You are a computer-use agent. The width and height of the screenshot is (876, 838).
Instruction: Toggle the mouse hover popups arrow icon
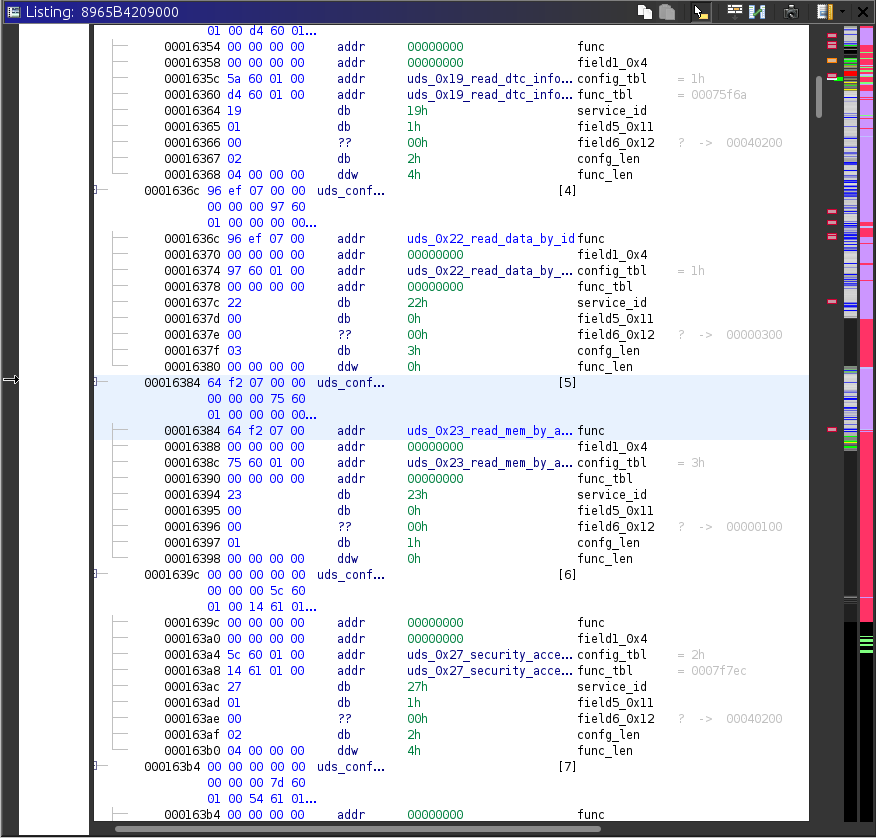click(699, 11)
